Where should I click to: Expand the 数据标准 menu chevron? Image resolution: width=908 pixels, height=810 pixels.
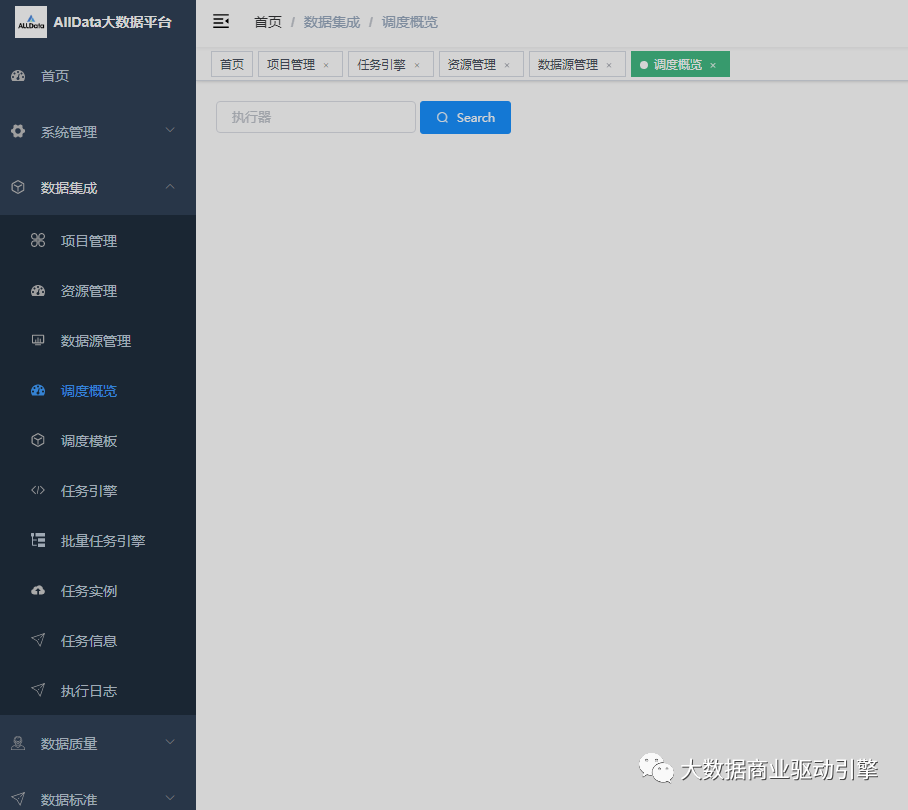pyautogui.click(x=170, y=798)
